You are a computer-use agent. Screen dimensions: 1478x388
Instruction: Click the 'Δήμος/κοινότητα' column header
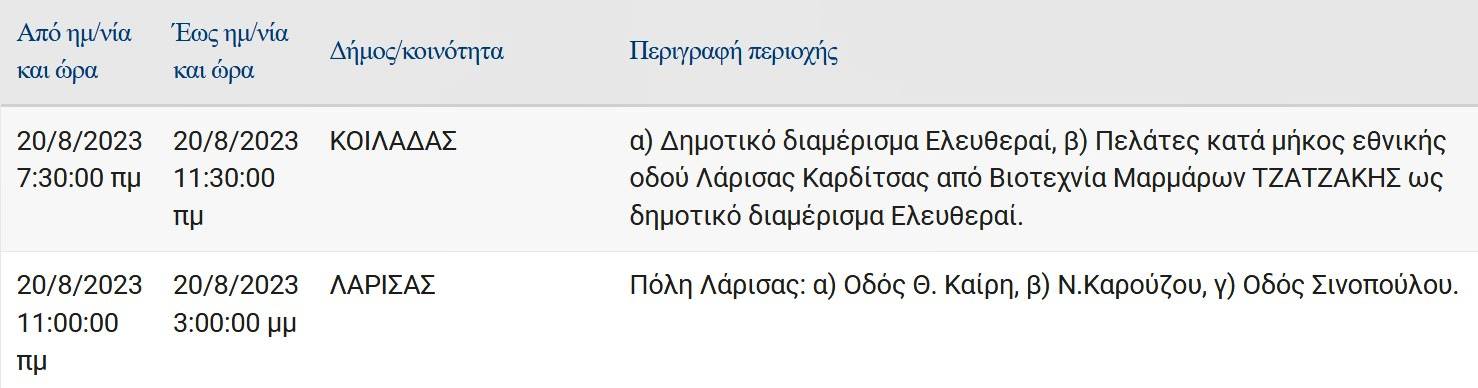417,52
